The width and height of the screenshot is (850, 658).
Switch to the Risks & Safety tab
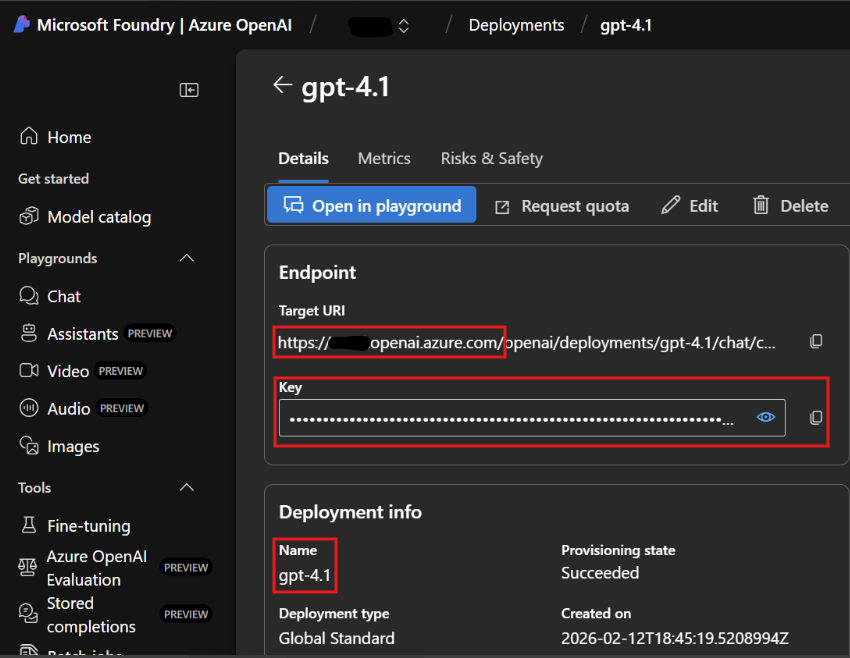[491, 158]
